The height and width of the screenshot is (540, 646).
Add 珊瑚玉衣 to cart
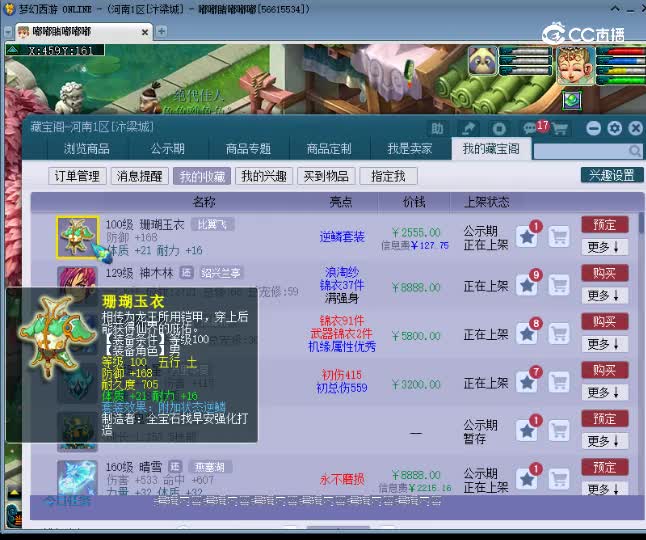[559, 237]
